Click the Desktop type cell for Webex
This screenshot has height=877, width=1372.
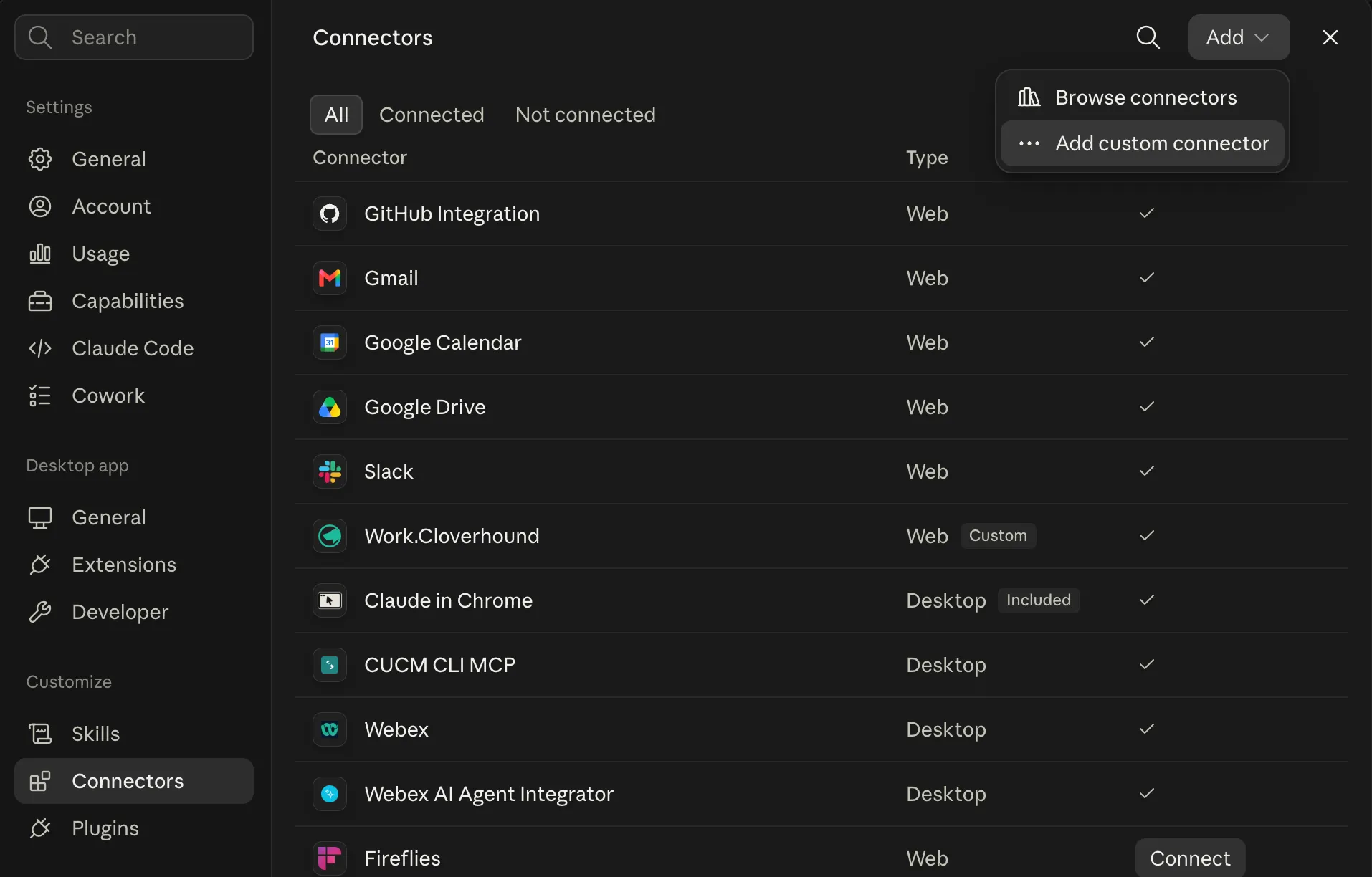[x=946, y=729]
